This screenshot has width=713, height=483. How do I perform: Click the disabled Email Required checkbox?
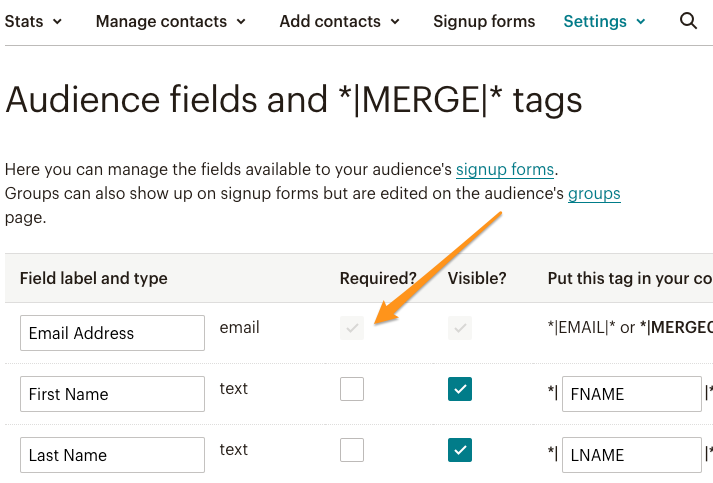352,328
